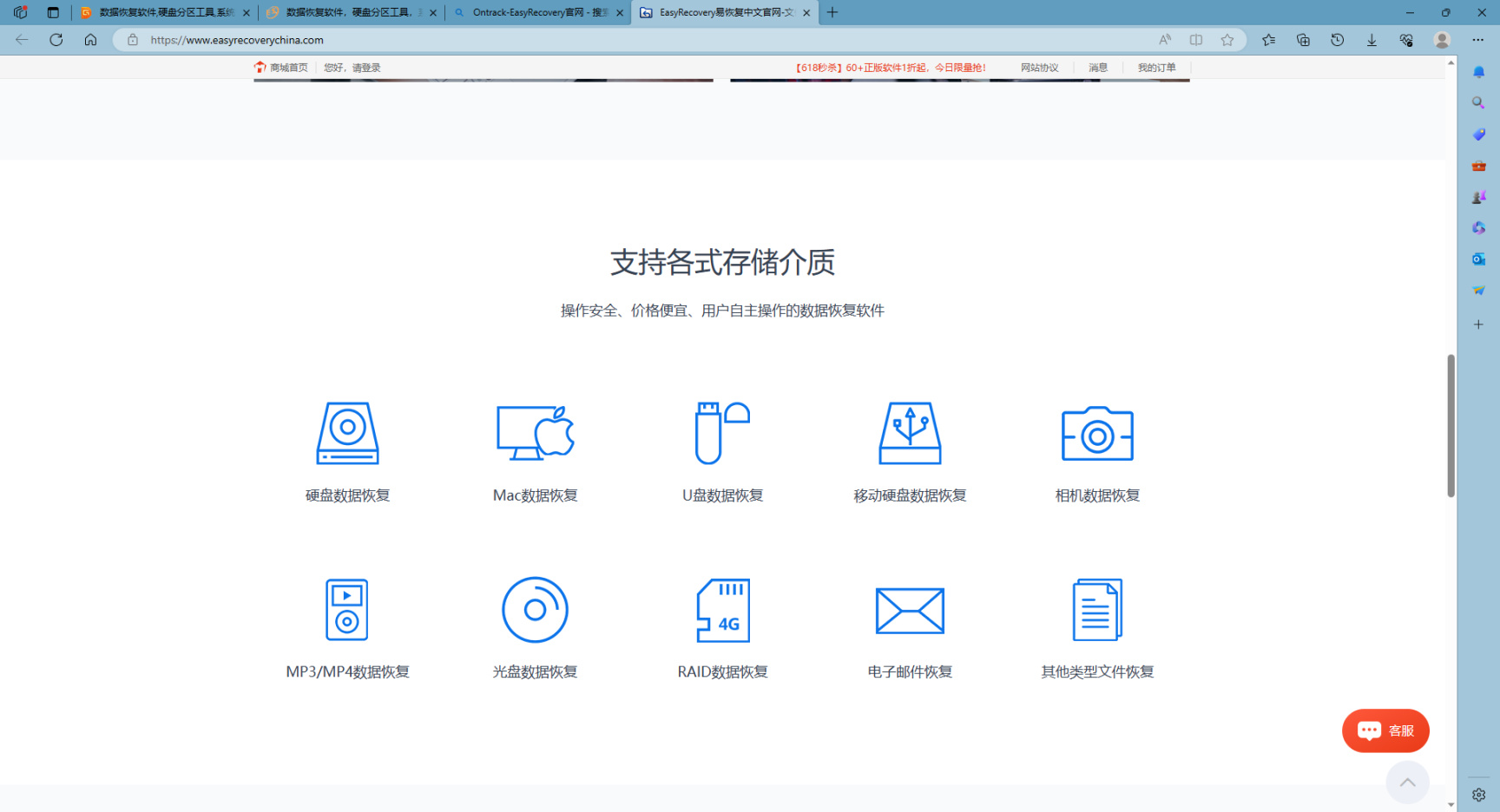The width and height of the screenshot is (1500, 812).
Task: Open the paper plane Drop sidebar icon
Action: 1478,291
